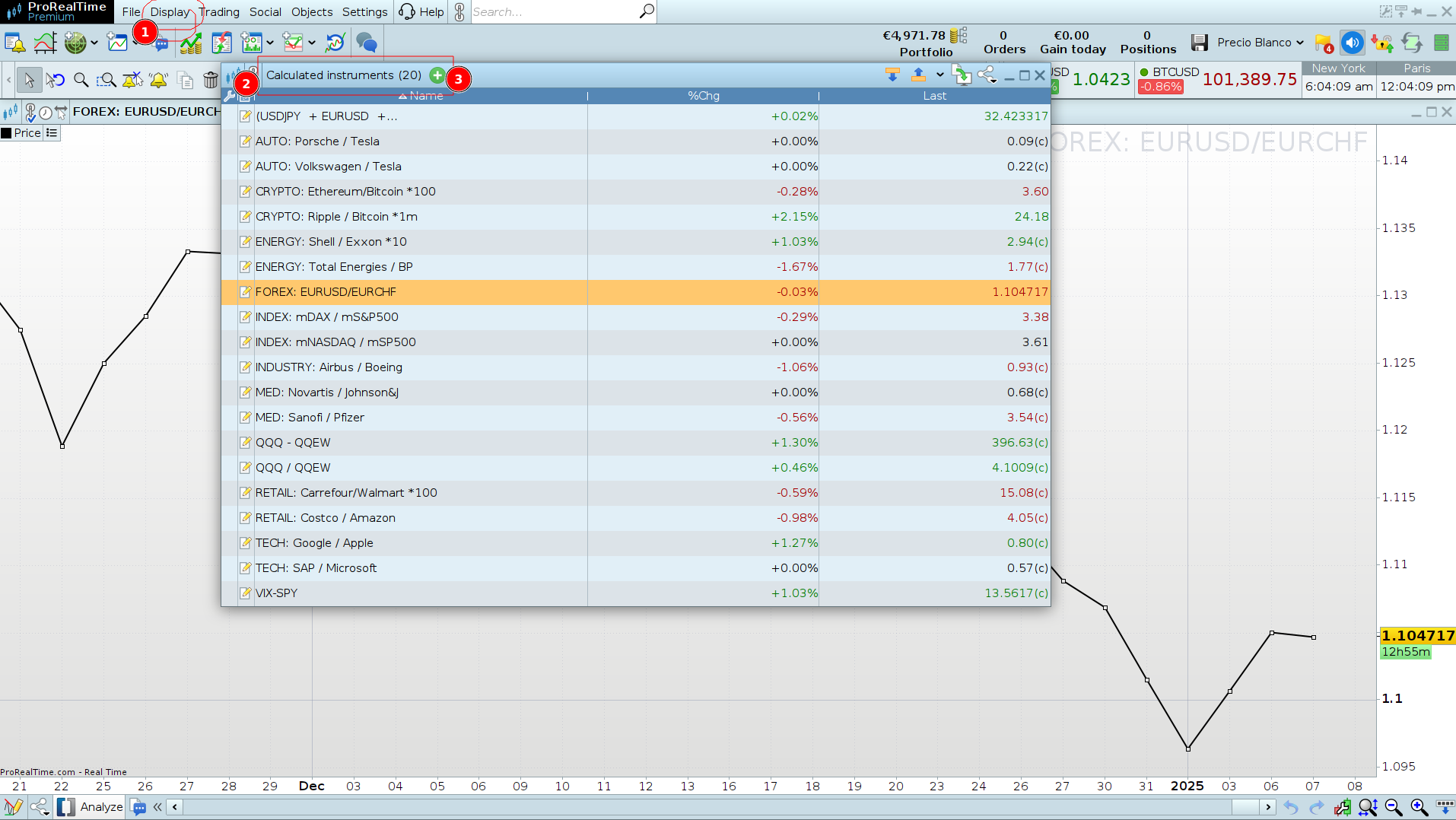Click the green server status icon

point(1441,43)
